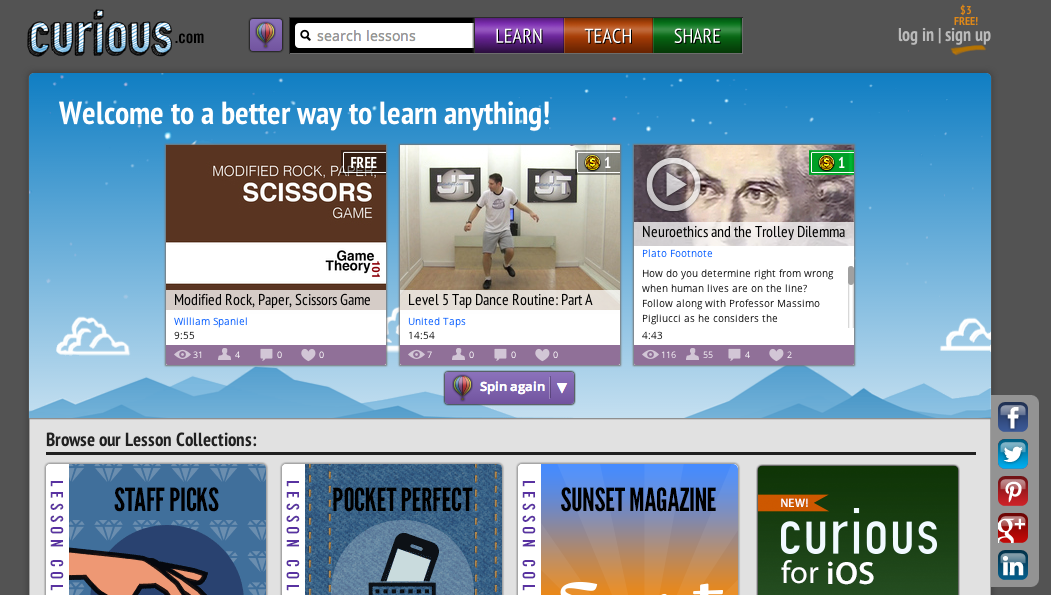
Task: Click the heart icon on Rock Paper Scissors card
Action: click(x=308, y=354)
